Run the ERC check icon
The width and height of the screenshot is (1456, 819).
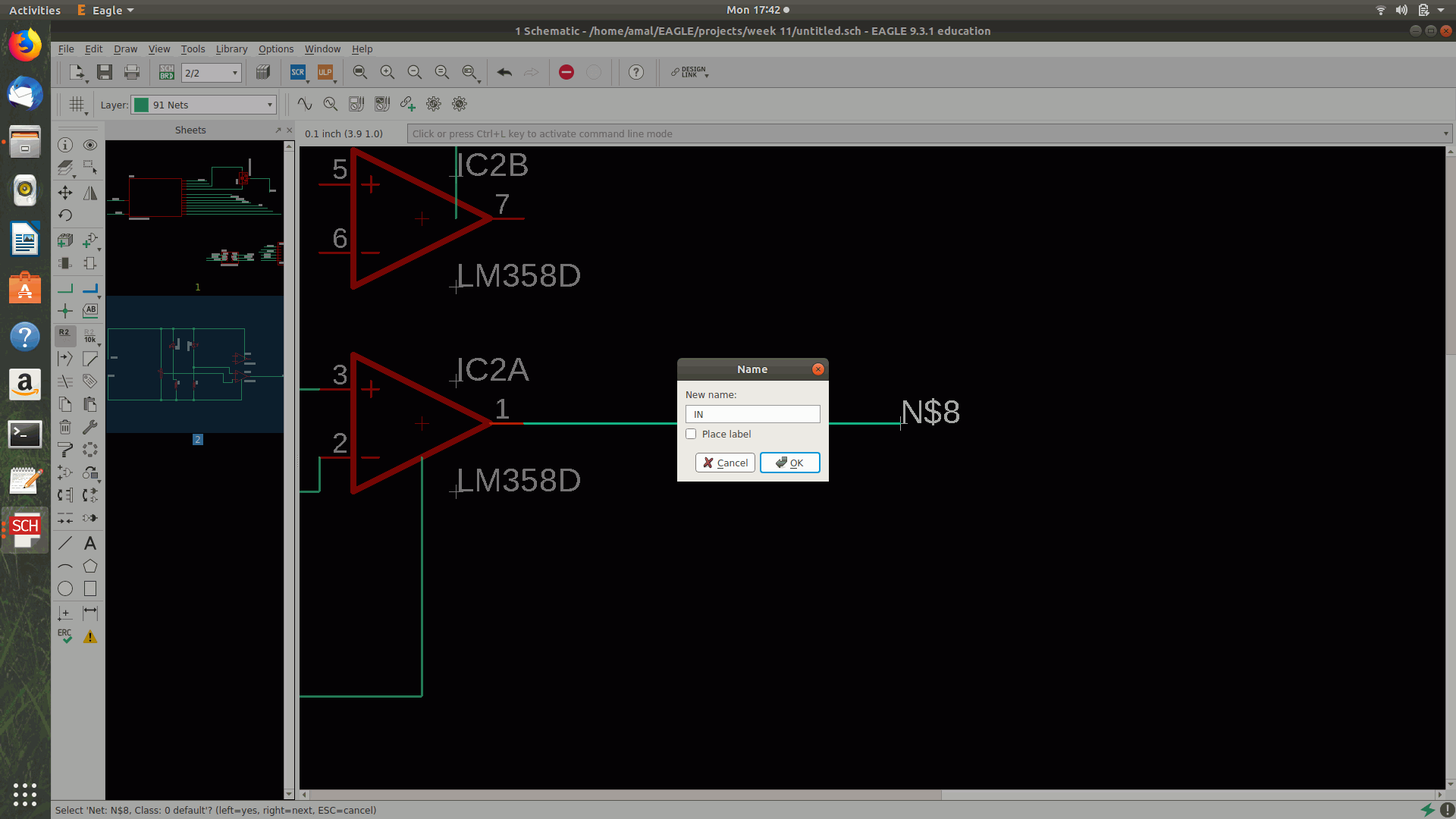(x=65, y=637)
